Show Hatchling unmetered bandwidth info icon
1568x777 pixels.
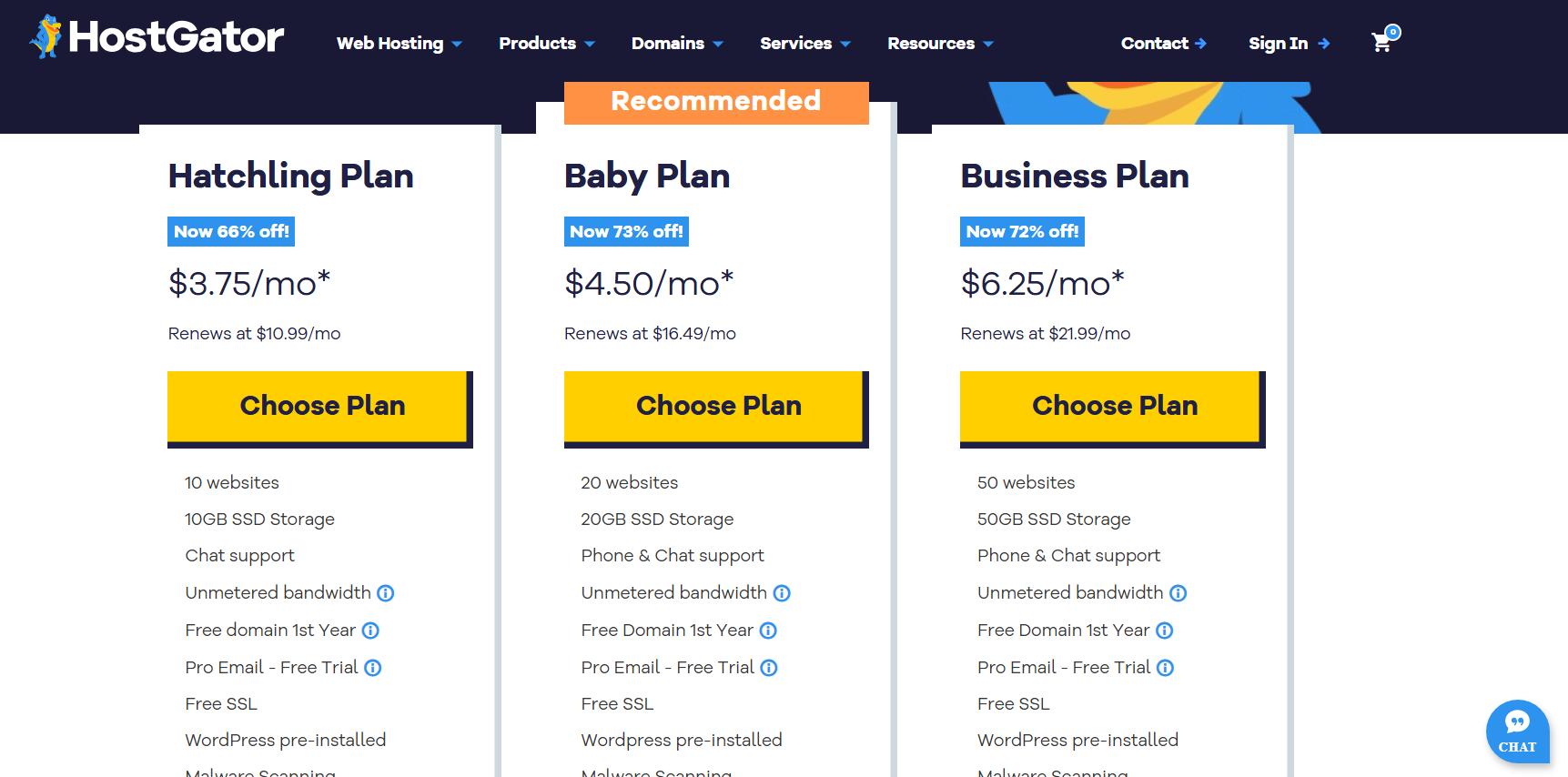386,593
